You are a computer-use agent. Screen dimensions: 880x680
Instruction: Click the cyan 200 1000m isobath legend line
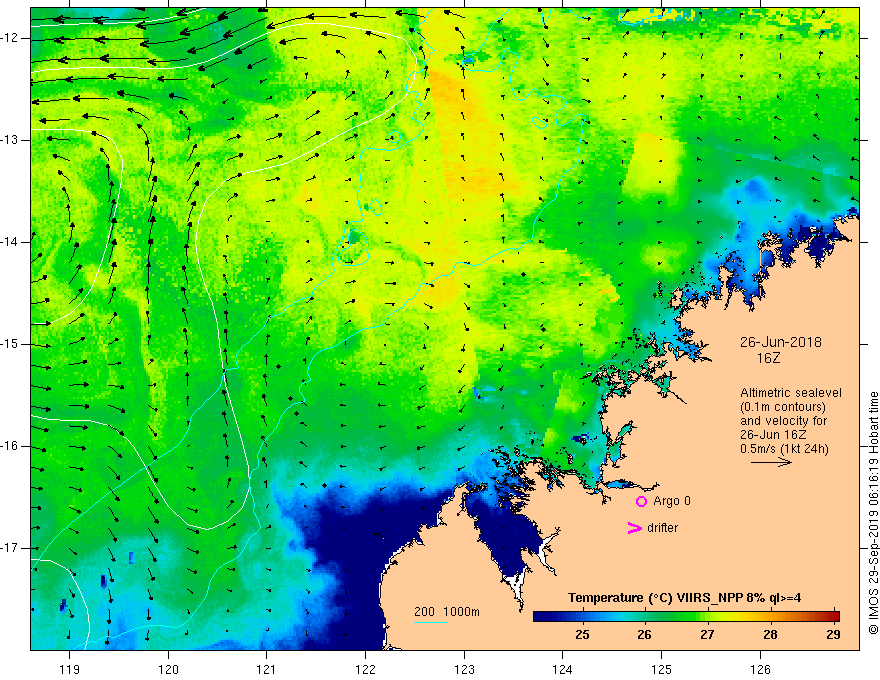coord(430,622)
